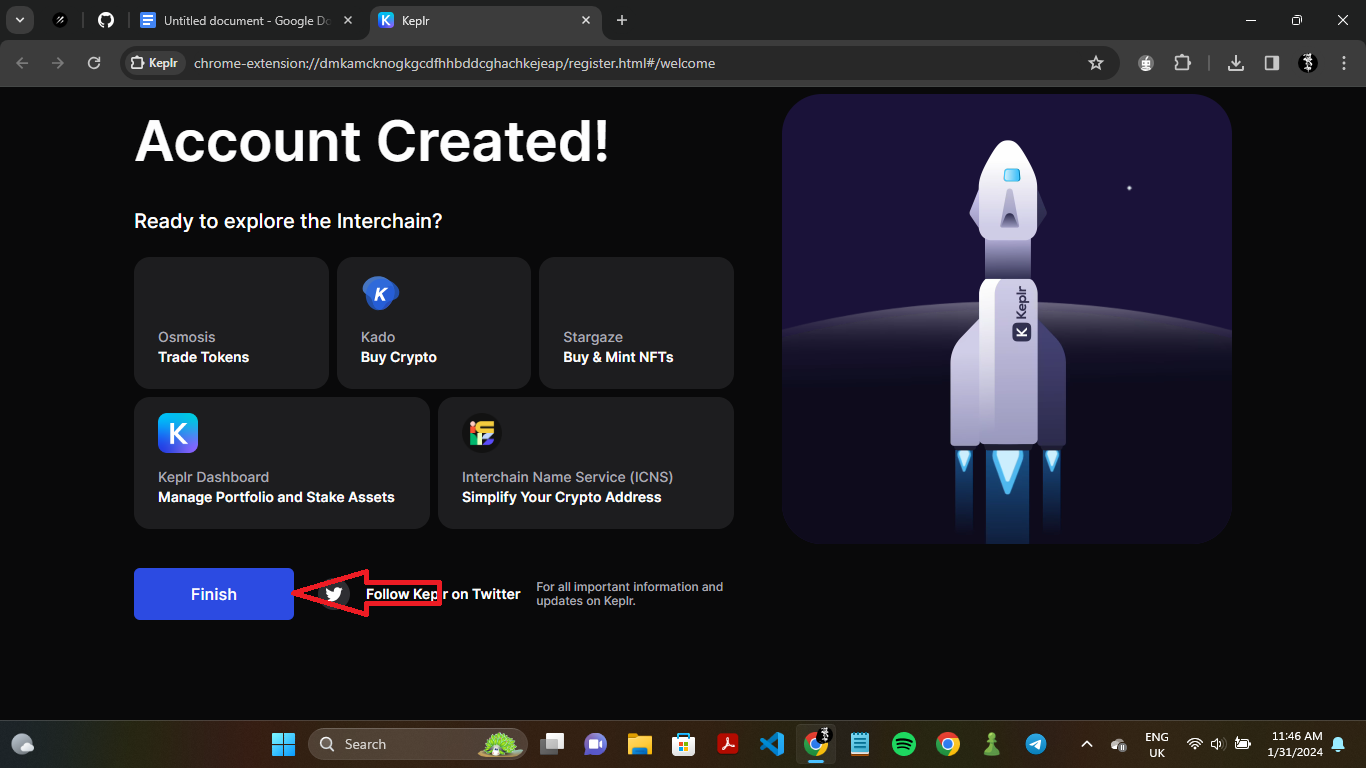1366x768 pixels.
Task: Open the Keplr Dashboard card
Action: tap(282, 463)
